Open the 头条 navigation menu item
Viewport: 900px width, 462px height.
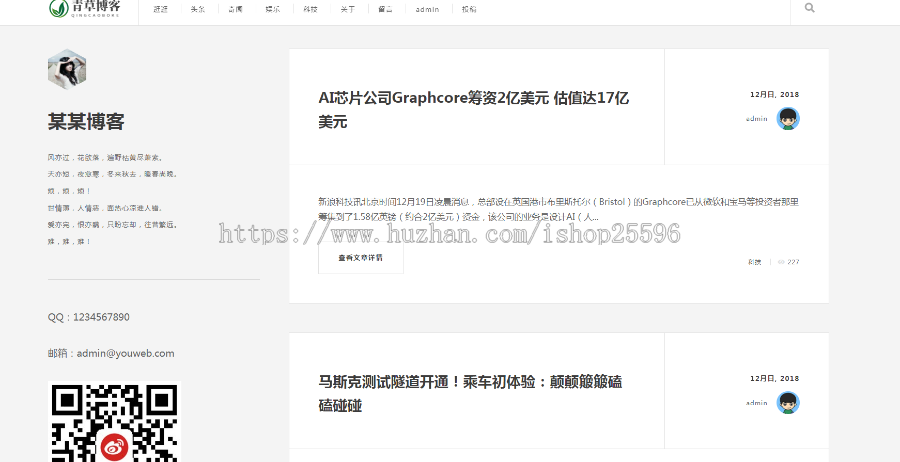point(198,9)
